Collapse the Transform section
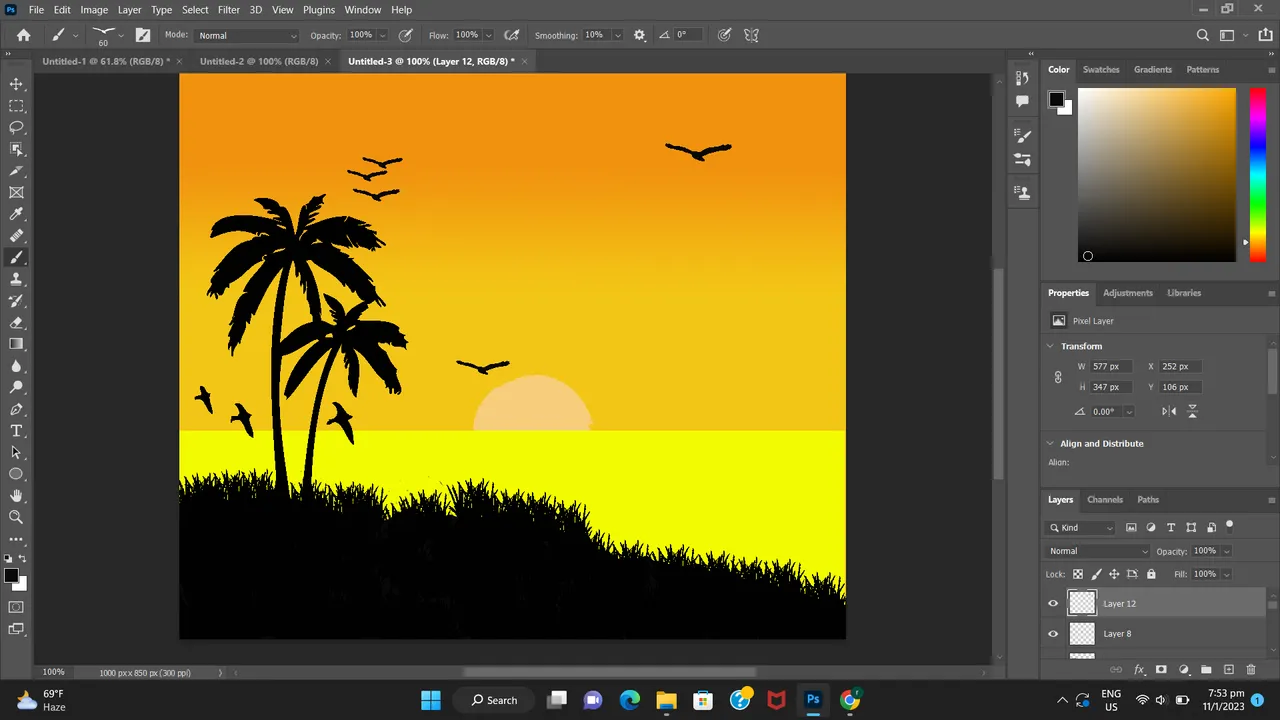The width and height of the screenshot is (1280, 720). pos(1050,346)
